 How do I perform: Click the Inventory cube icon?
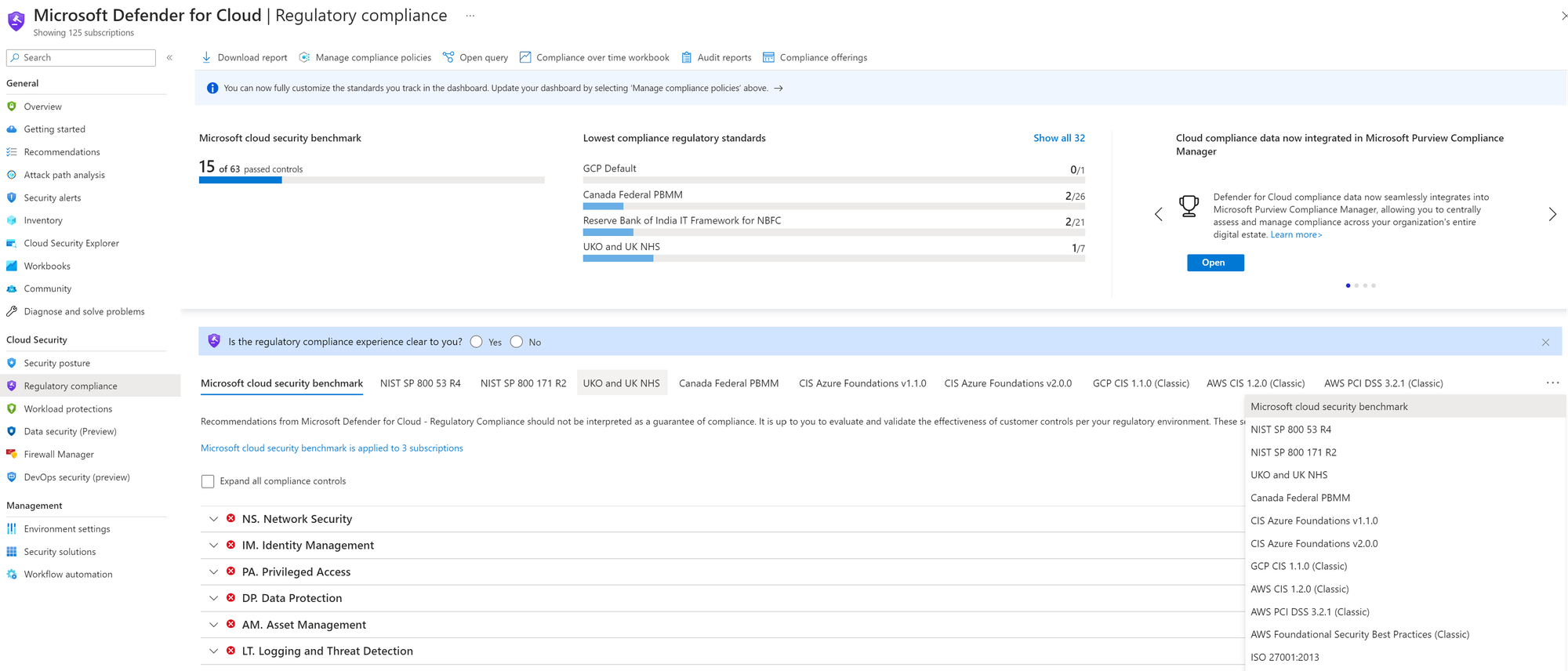pyautogui.click(x=12, y=220)
